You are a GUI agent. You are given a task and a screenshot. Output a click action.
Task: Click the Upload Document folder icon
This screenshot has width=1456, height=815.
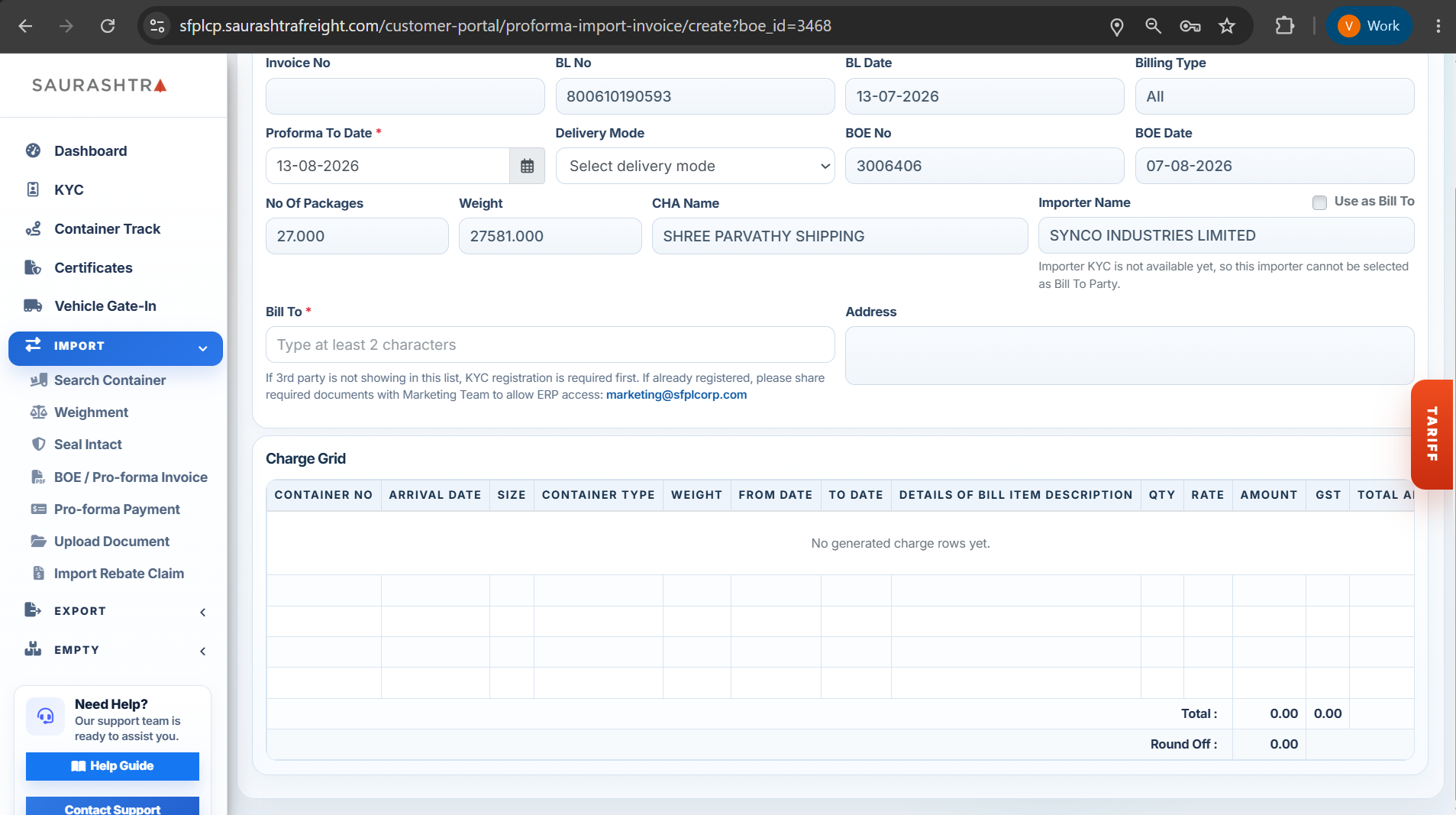(x=38, y=542)
